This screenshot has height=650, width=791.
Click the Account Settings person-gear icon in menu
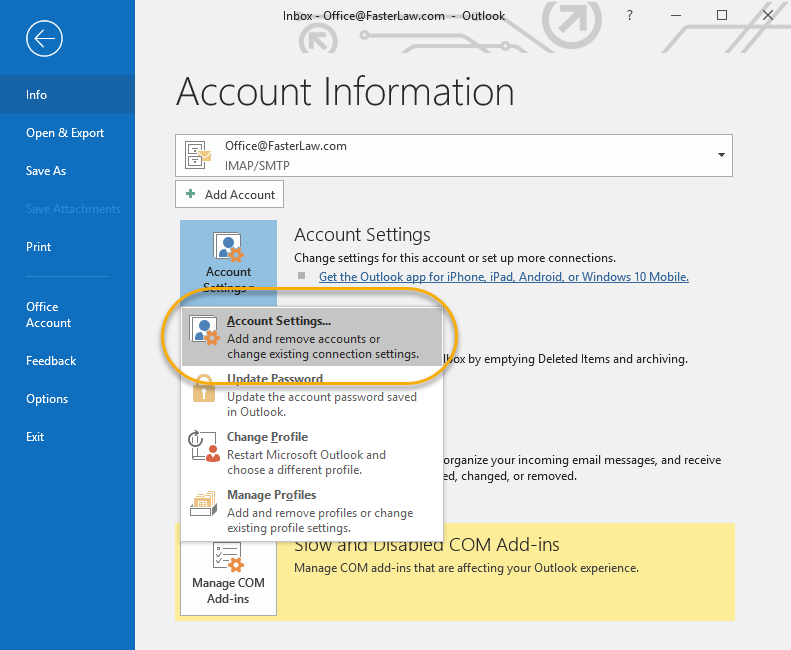click(204, 330)
